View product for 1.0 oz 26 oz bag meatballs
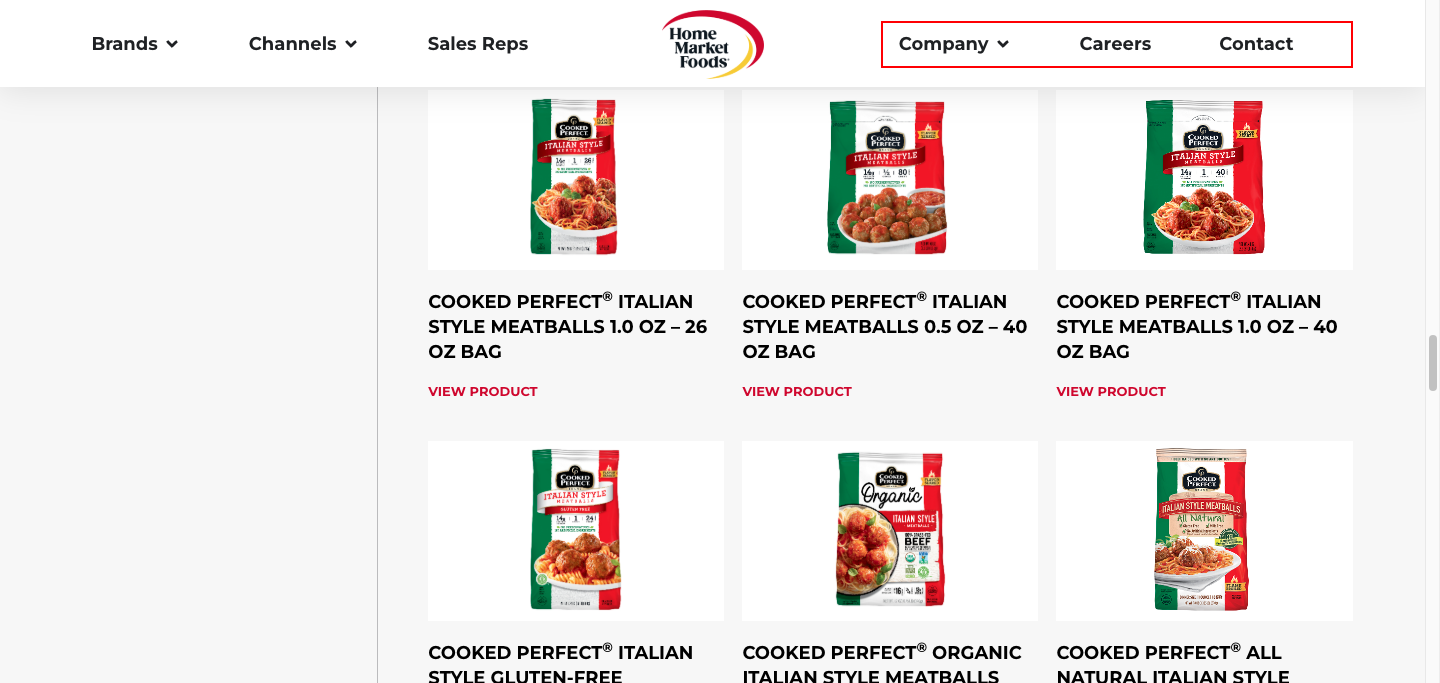Viewport: 1440px width, 683px height. tap(483, 392)
